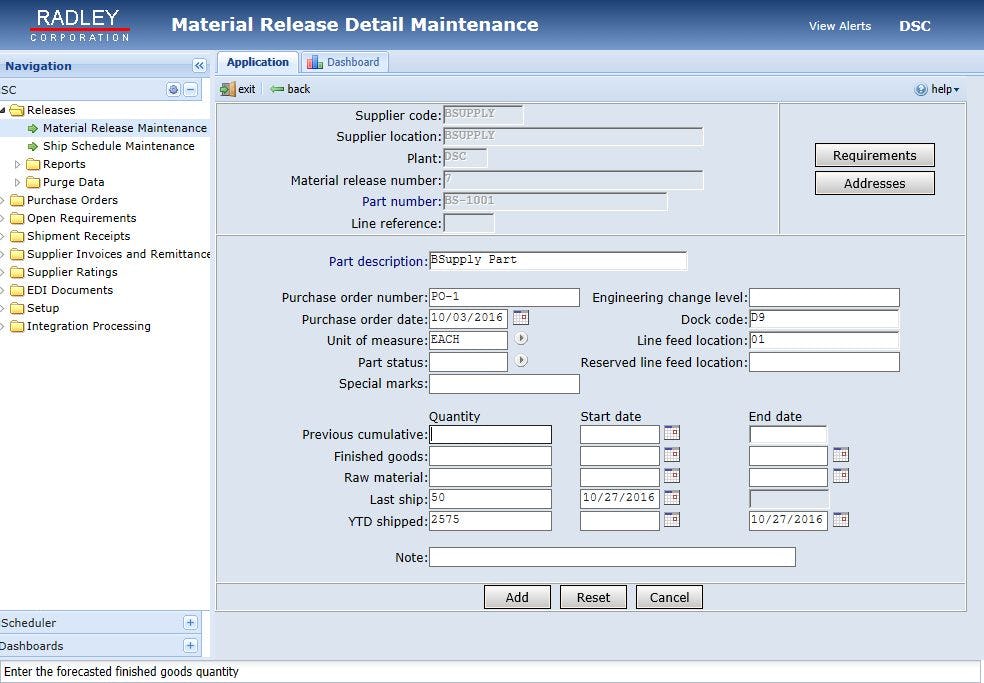This screenshot has width=984, height=683.
Task: Open the help menu at top right
Action: (936, 88)
